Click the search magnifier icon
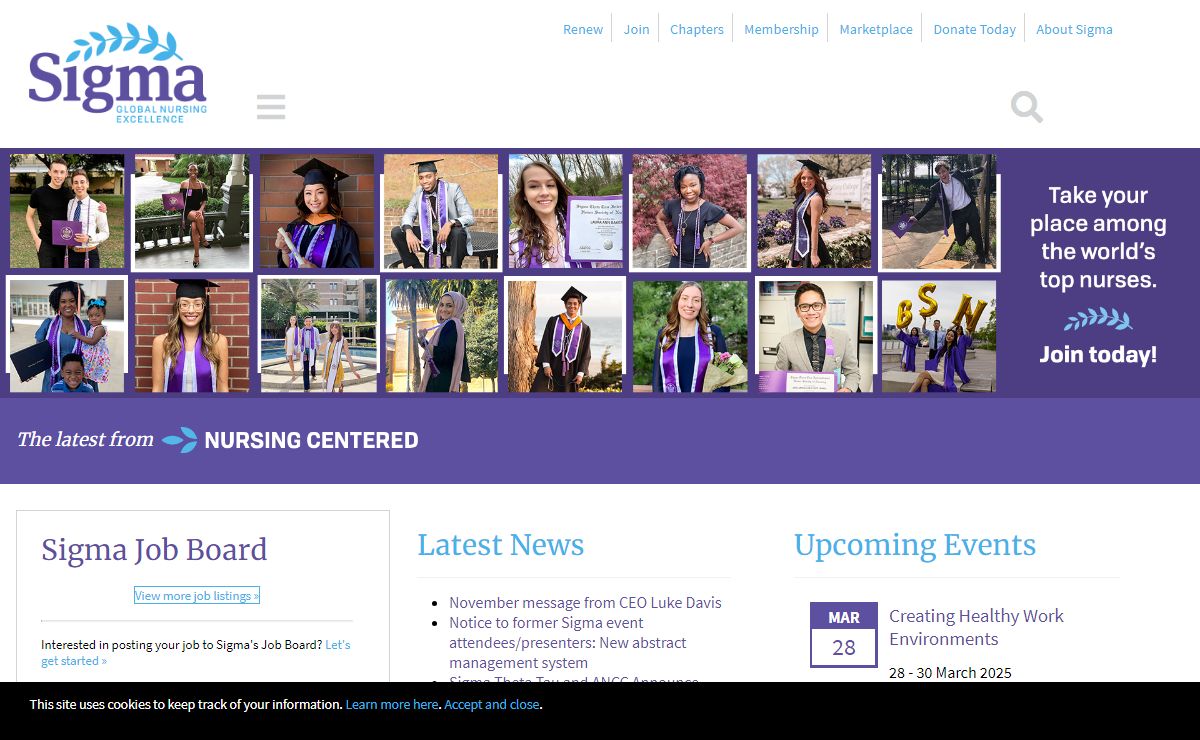Image resolution: width=1200 pixels, height=740 pixels. [1027, 106]
